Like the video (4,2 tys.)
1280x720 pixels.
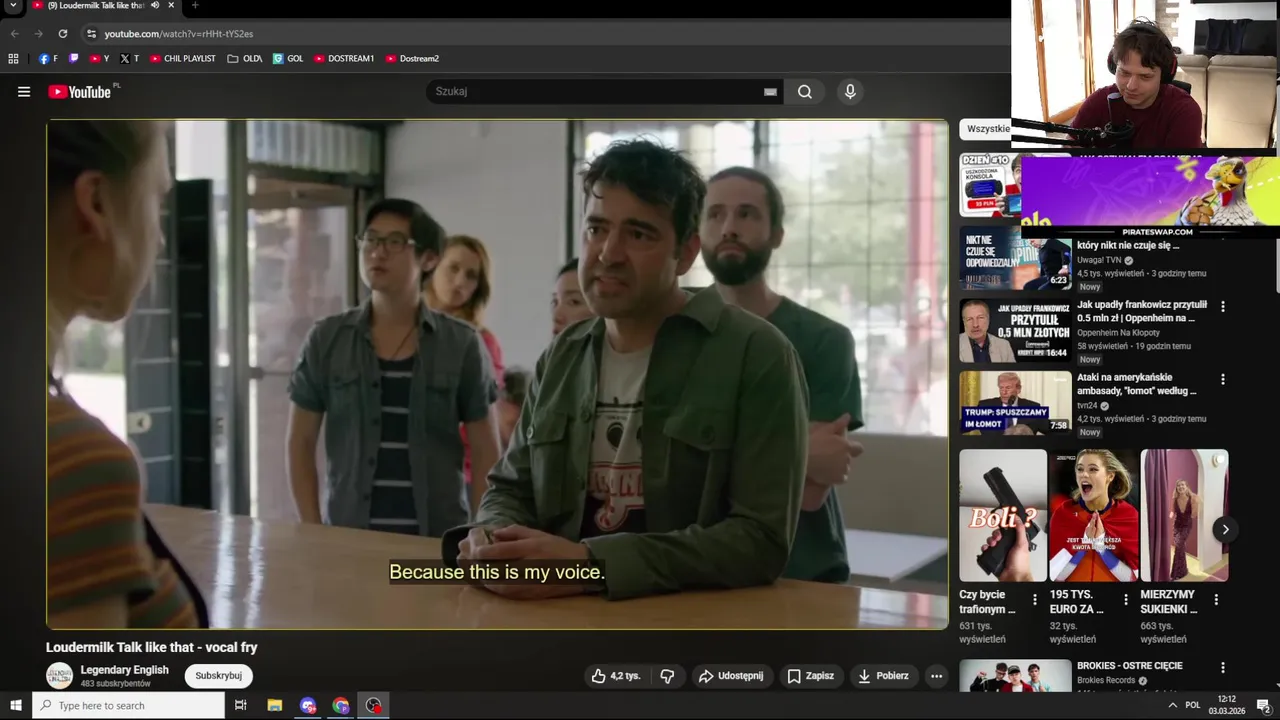click(x=616, y=676)
